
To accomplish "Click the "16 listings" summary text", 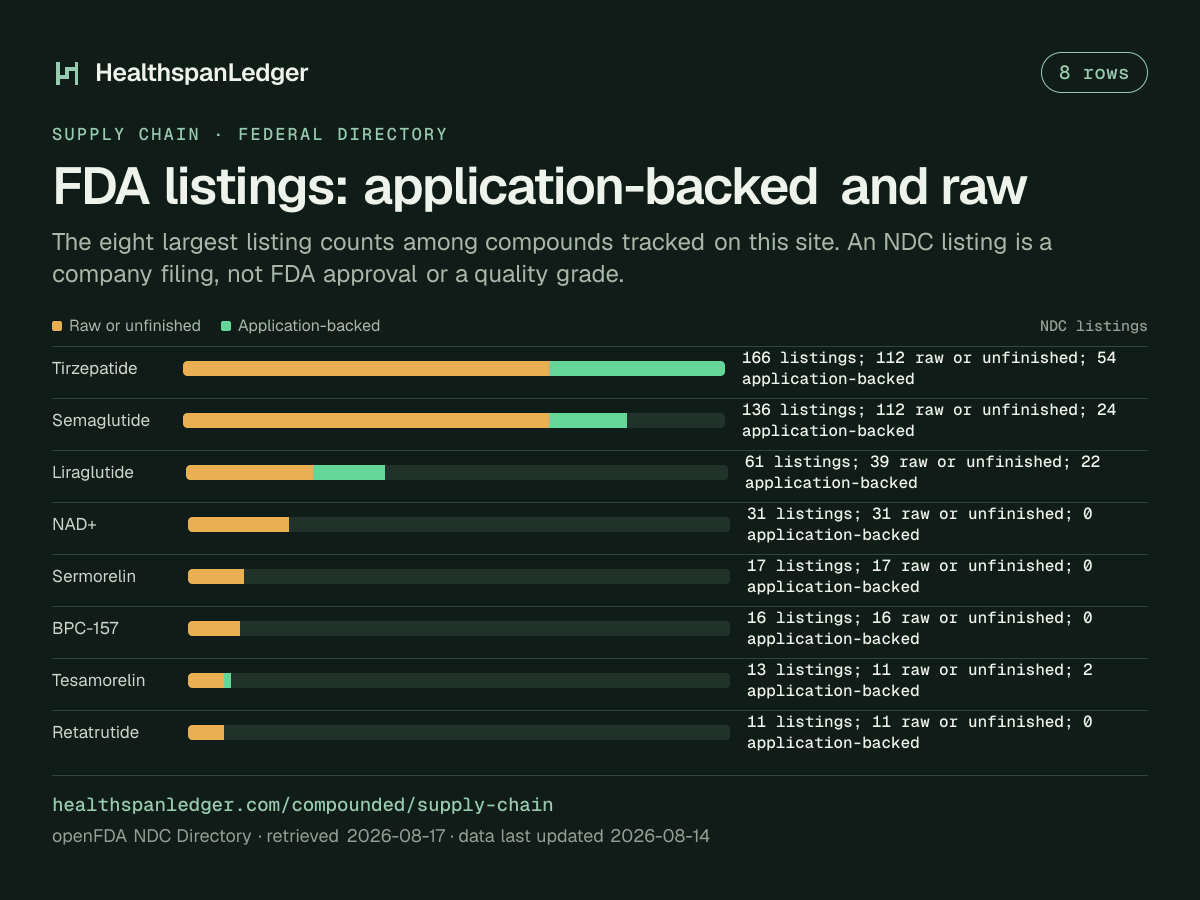I will (920, 628).
